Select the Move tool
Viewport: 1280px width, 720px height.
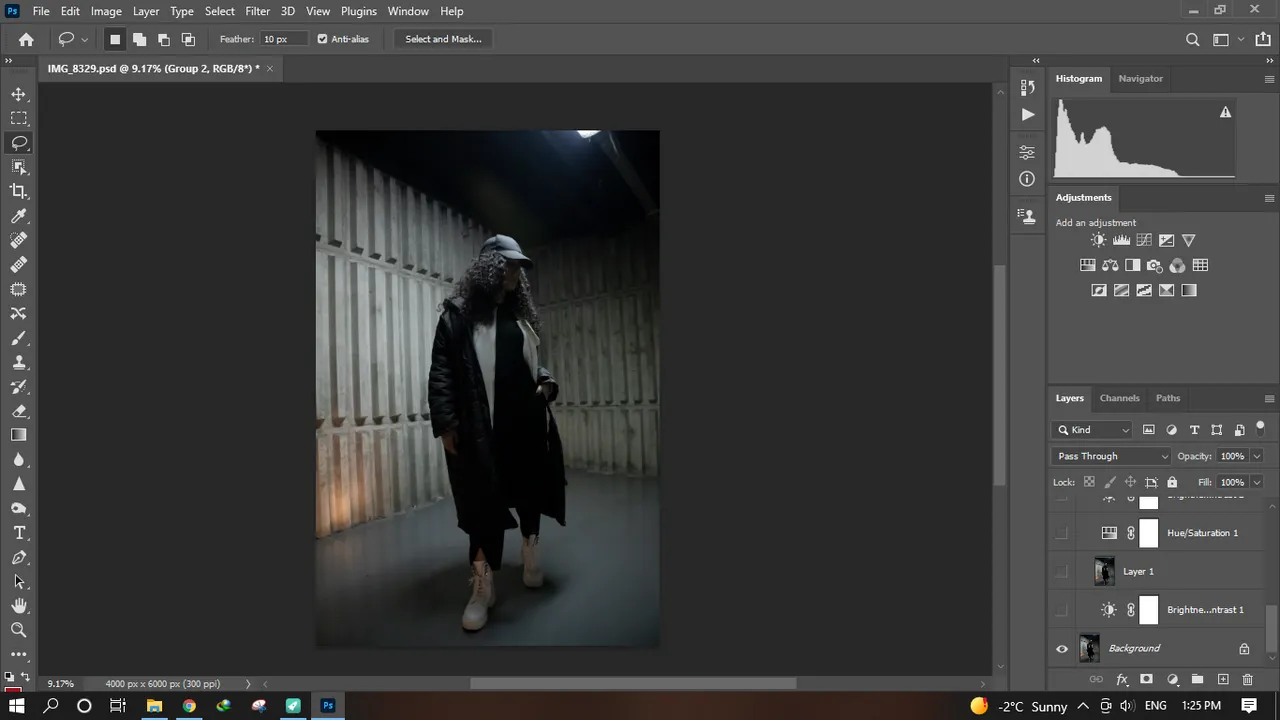(19, 94)
